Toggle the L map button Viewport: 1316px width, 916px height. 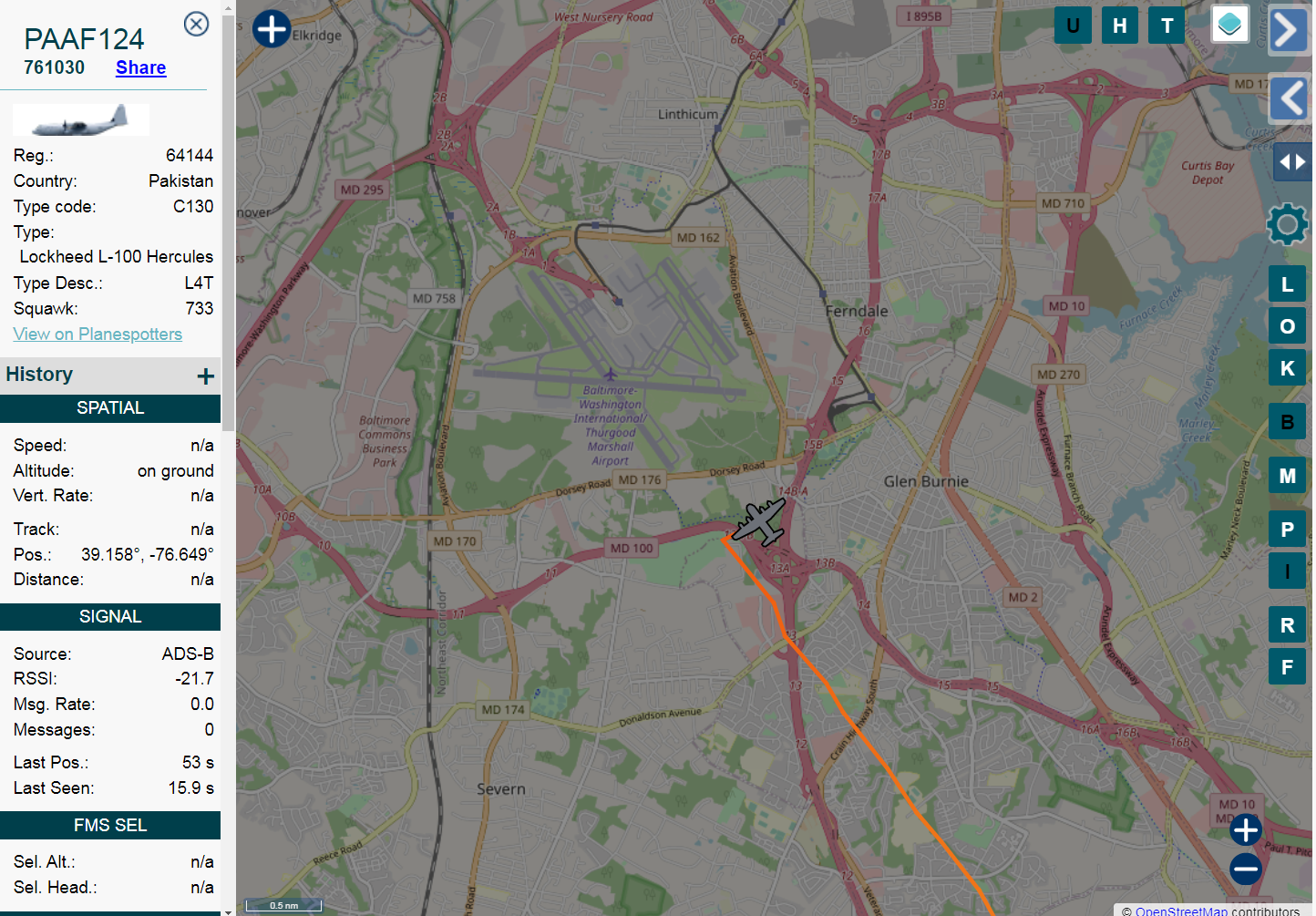tap(1287, 284)
